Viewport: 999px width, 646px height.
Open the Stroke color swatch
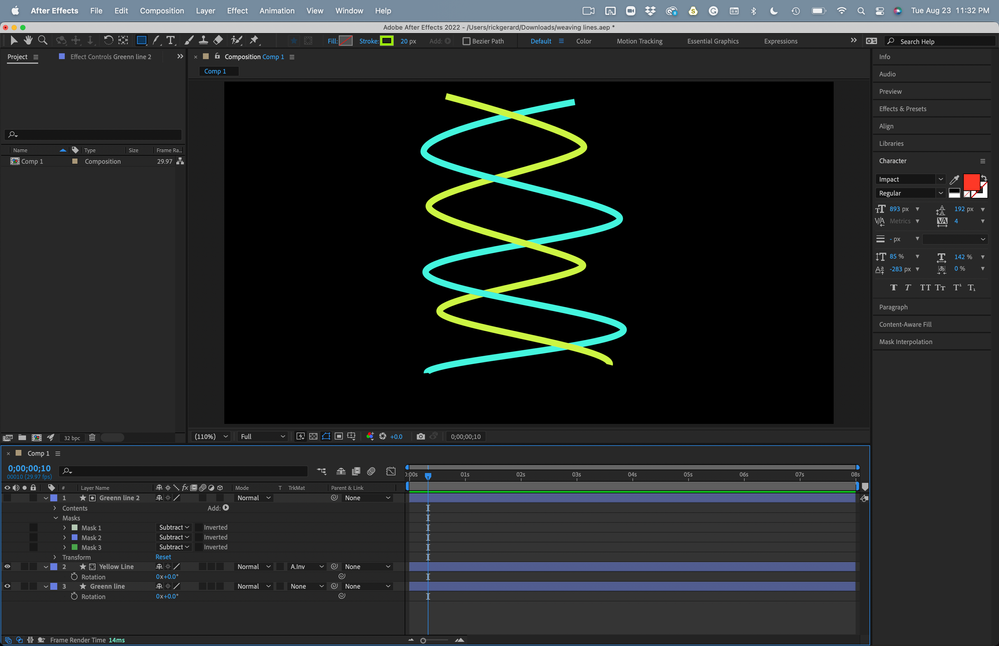click(386, 41)
